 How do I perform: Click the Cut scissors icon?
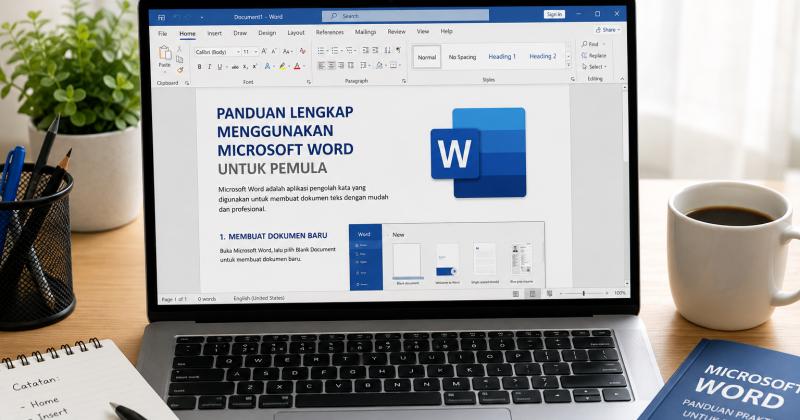coord(179,48)
